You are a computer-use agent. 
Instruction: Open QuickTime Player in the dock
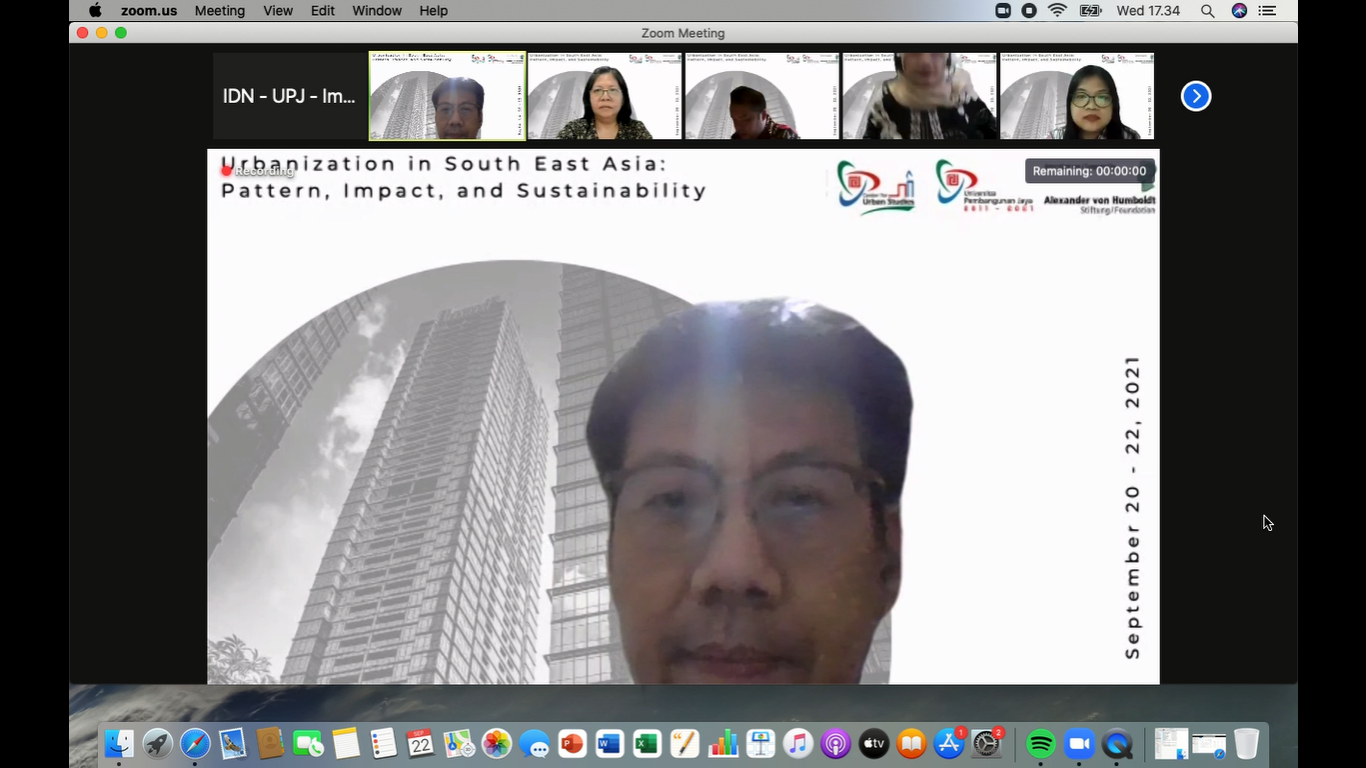(1117, 743)
